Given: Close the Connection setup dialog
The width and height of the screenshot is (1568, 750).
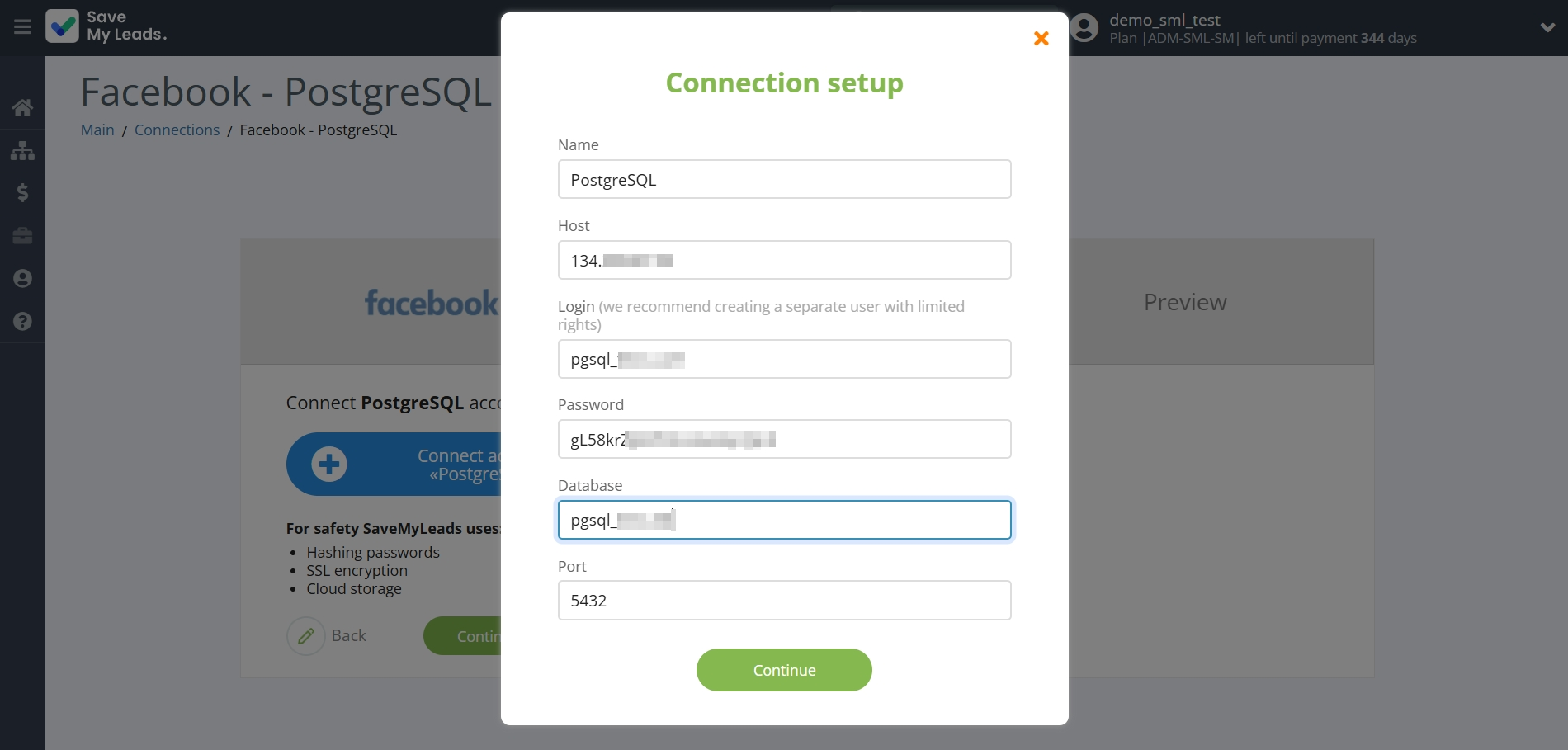Looking at the screenshot, I should (1041, 39).
